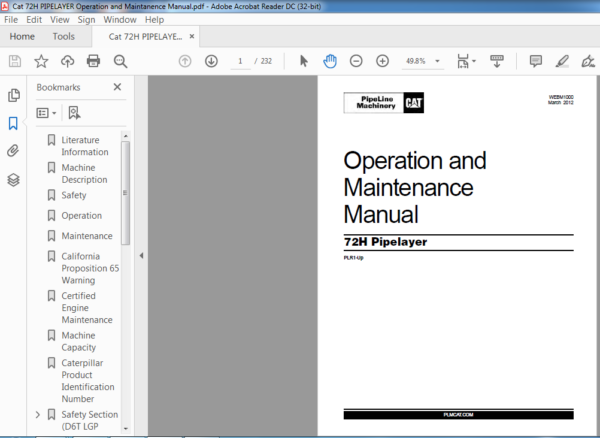The image size is (600, 438).
Task: Close the Cat 72H PIPELAYE document tab
Action: (192, 36)
